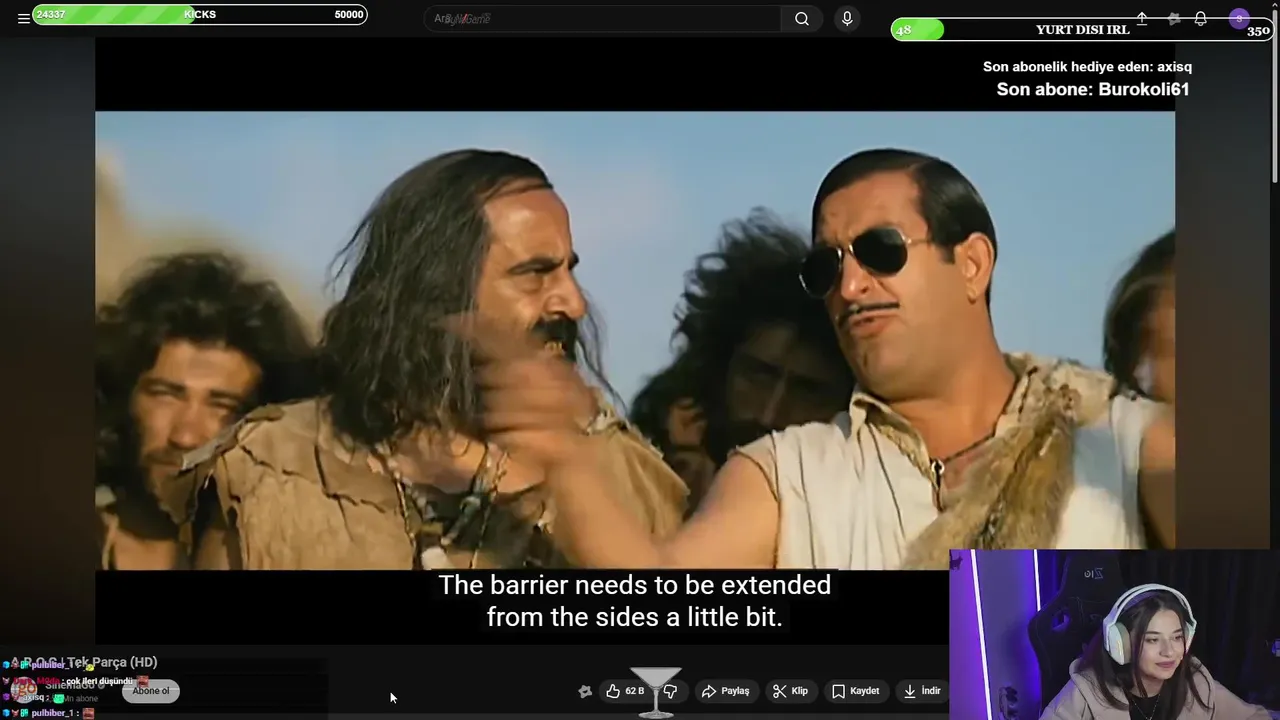Click the search magnifier button
This screenshot has width=1280, height=720.
point(802,18)
